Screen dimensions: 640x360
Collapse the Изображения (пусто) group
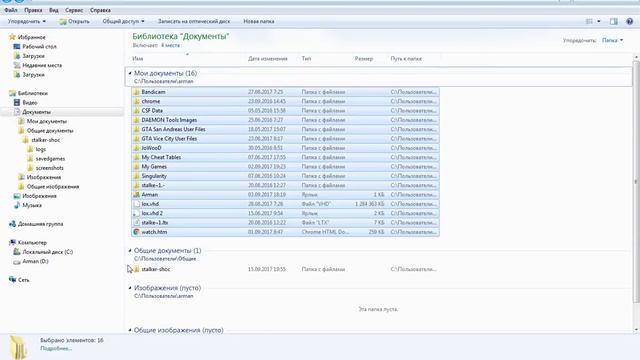pos(130,288)
